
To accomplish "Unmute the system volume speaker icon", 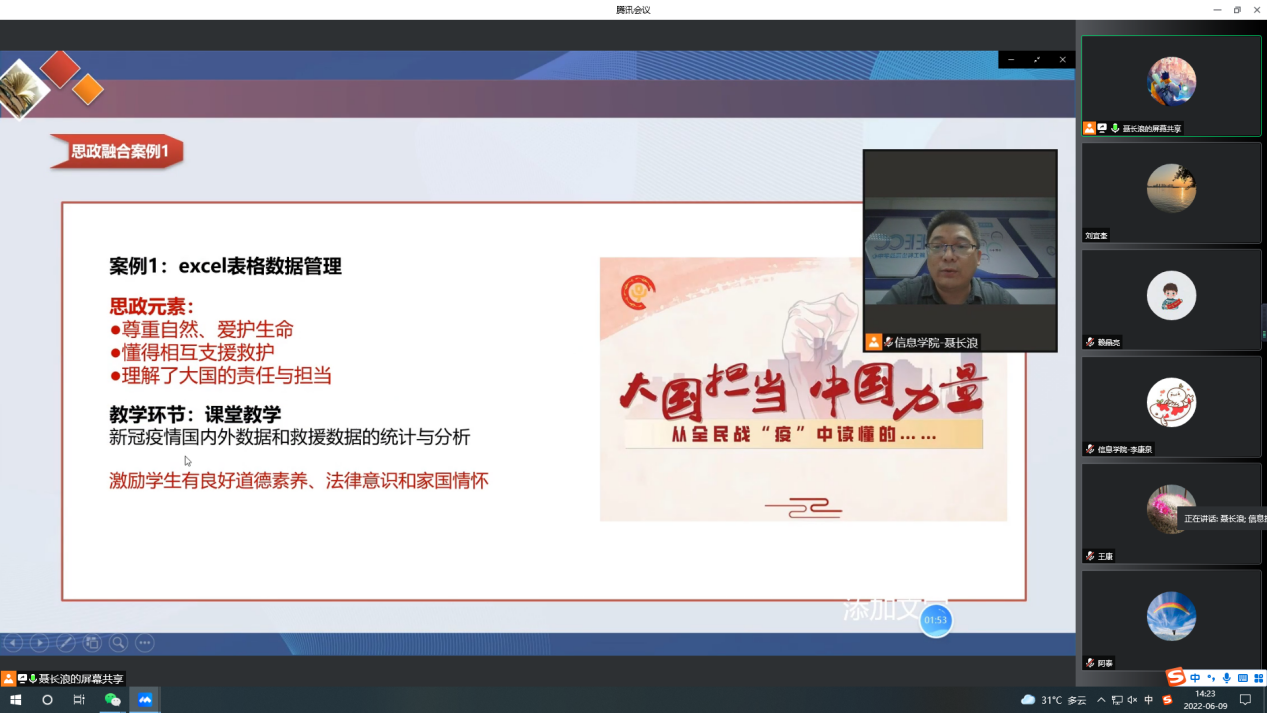I will coord(1133,700).
